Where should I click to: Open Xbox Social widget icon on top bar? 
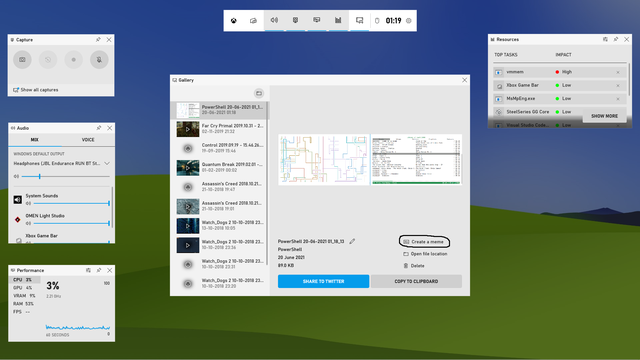pos(253,21)
